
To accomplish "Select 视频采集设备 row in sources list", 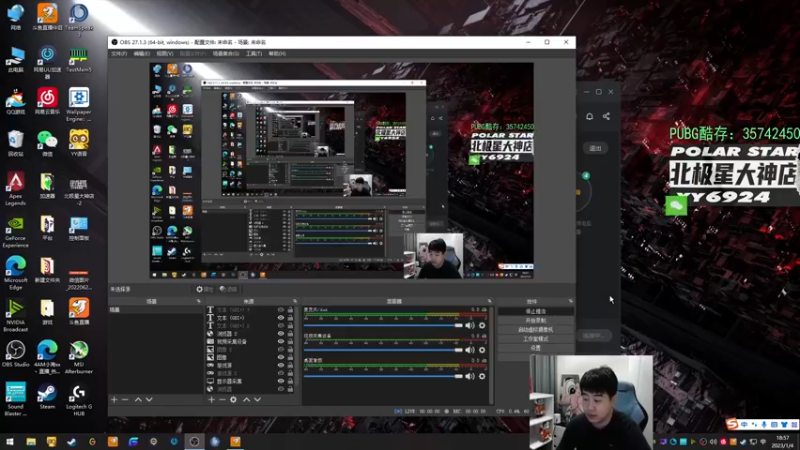I will click(250, 341).
